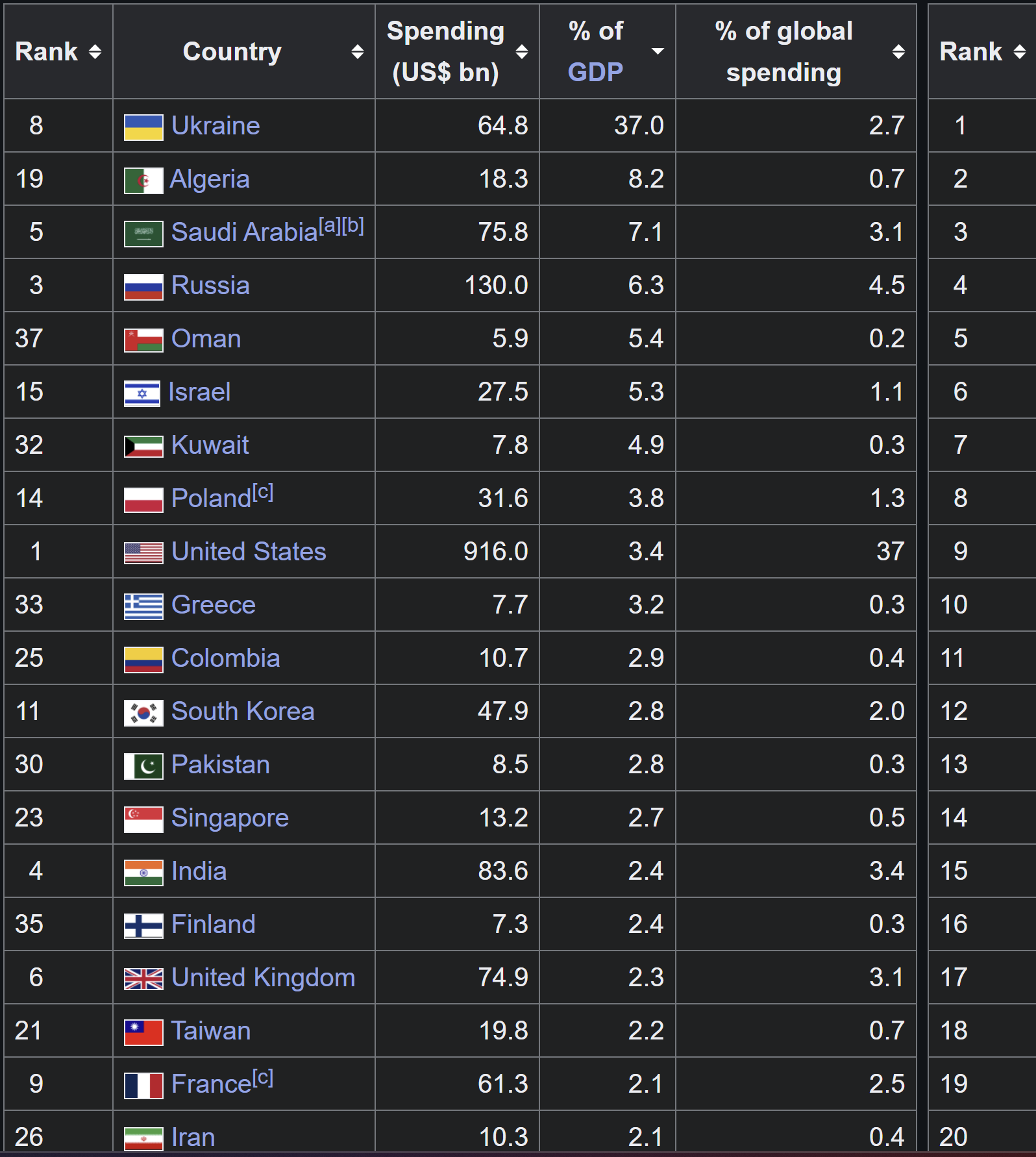
Task: Open the Greece country link
Action: pos(214,605)
